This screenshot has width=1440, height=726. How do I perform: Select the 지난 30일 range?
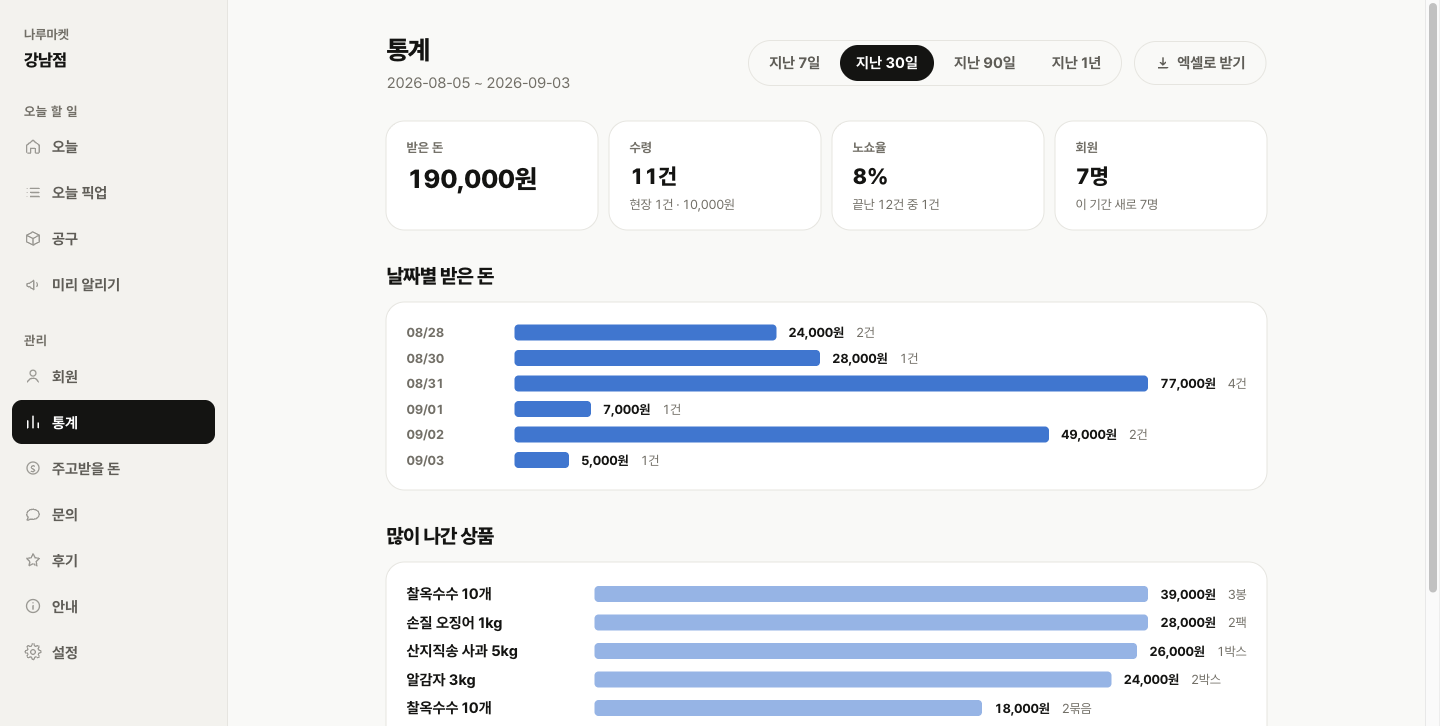click(x=887, y=63)
